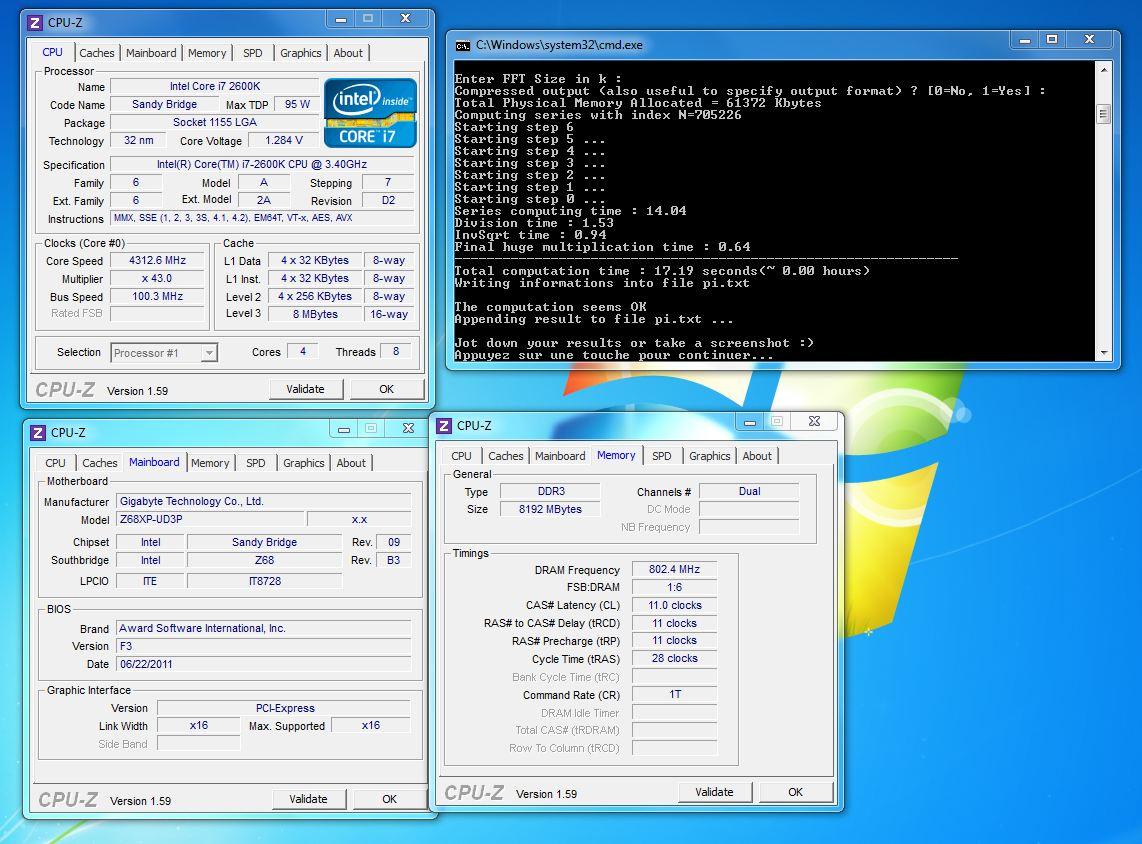Screen dimensions: 1142x844
Task: Click the Bus Speed value 100.3 MHz
Action: click(x=157, y=296)
